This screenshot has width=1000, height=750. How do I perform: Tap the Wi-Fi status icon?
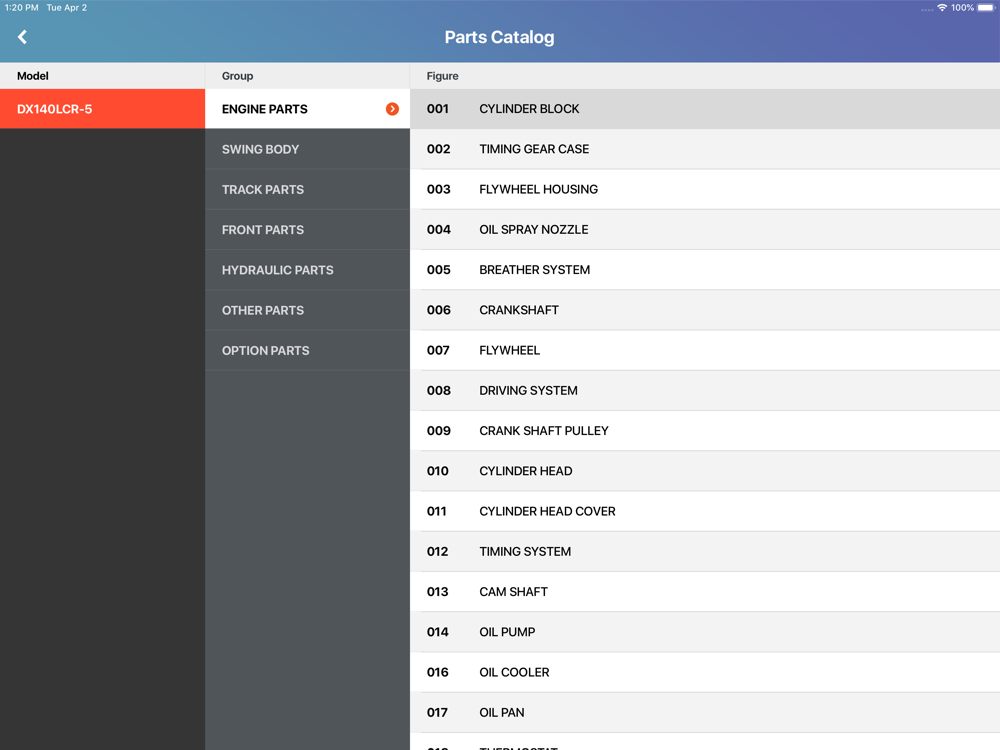941,8
